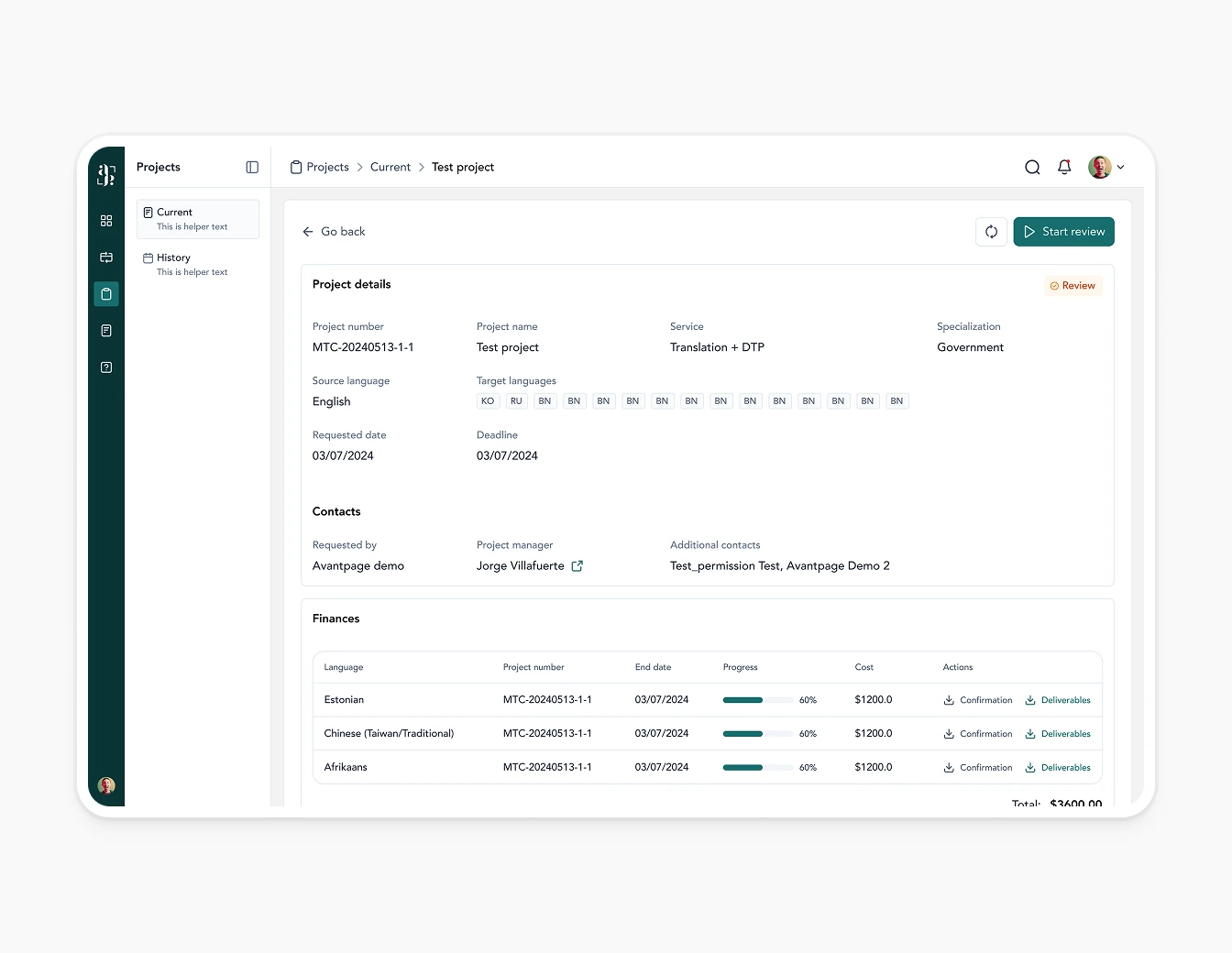Select the Current tab in Projects panel

174,212
